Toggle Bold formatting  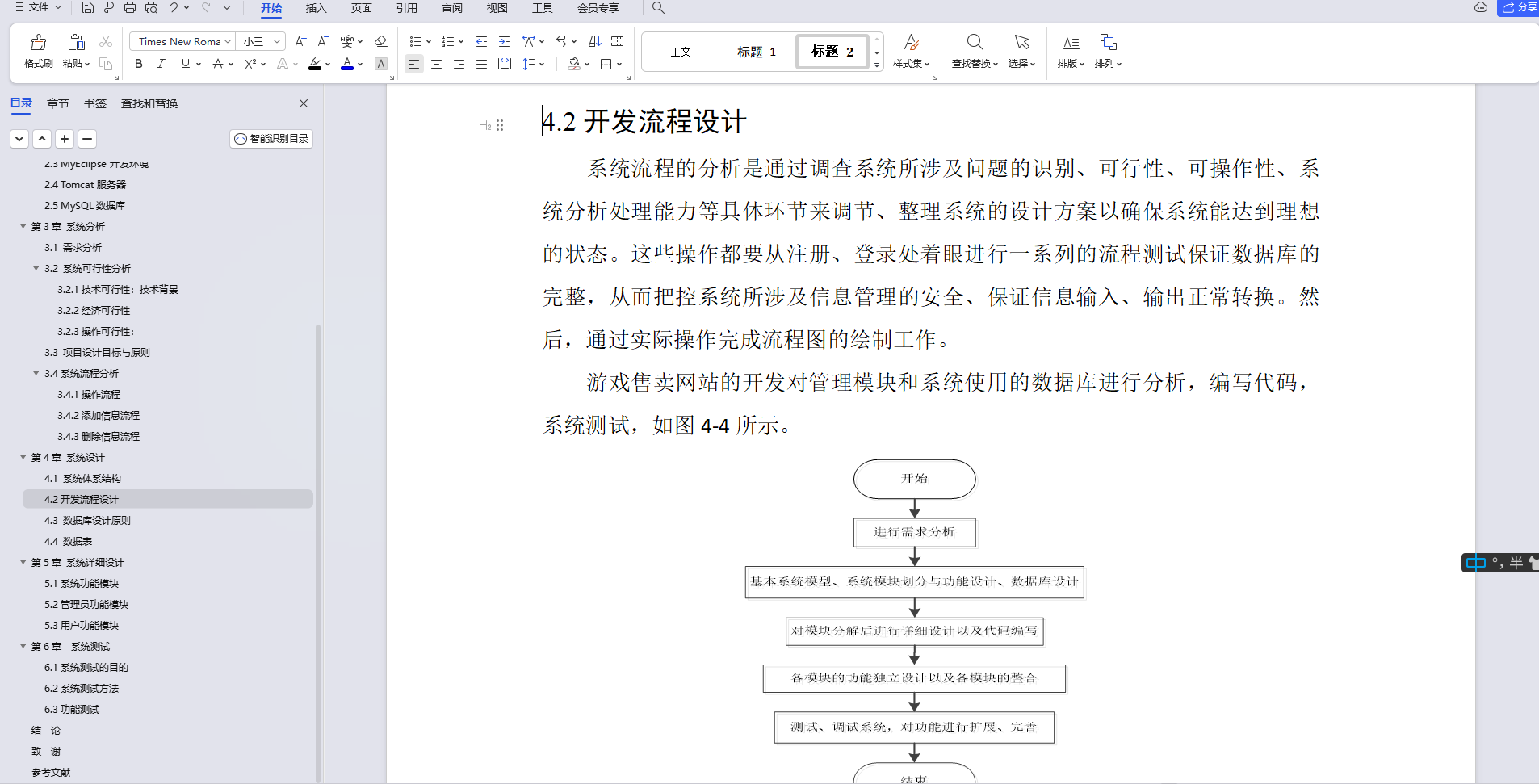[x=139, y=64]
